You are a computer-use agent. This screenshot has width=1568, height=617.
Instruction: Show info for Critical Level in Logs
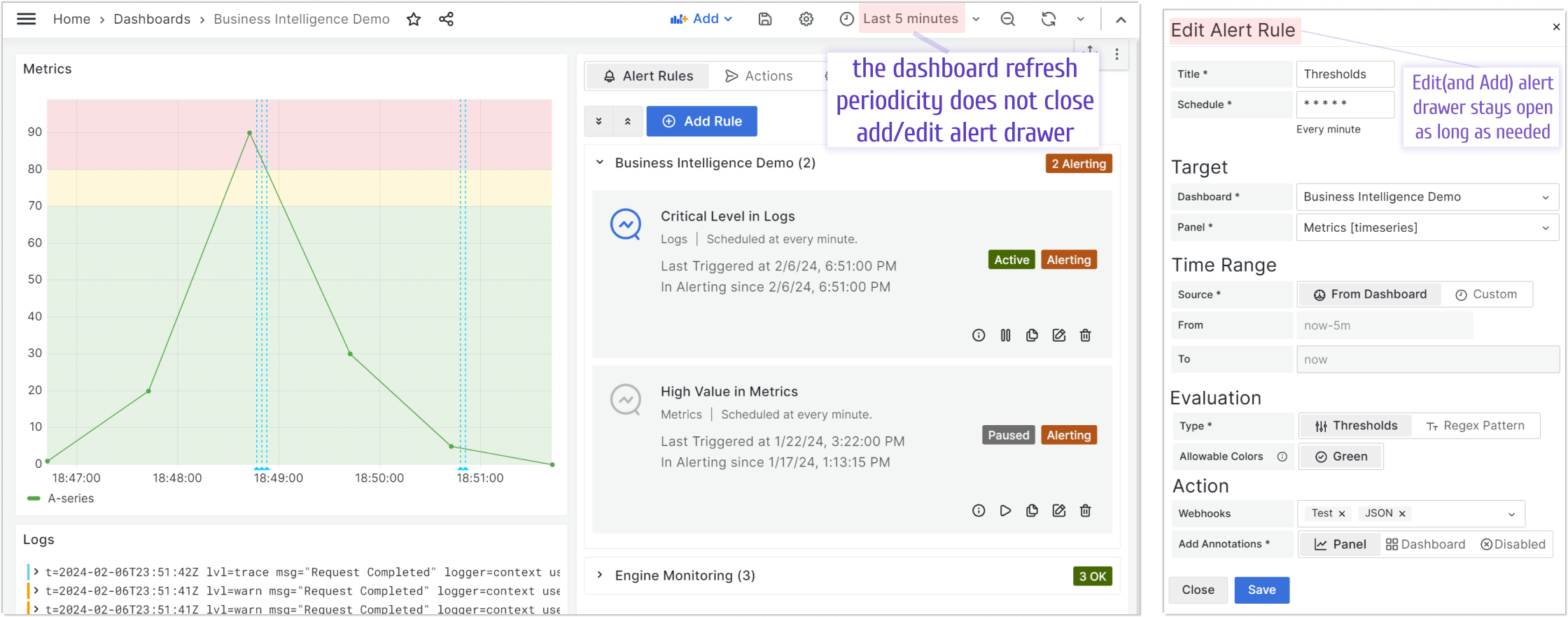pyautogui.click(x=979, y=335)
